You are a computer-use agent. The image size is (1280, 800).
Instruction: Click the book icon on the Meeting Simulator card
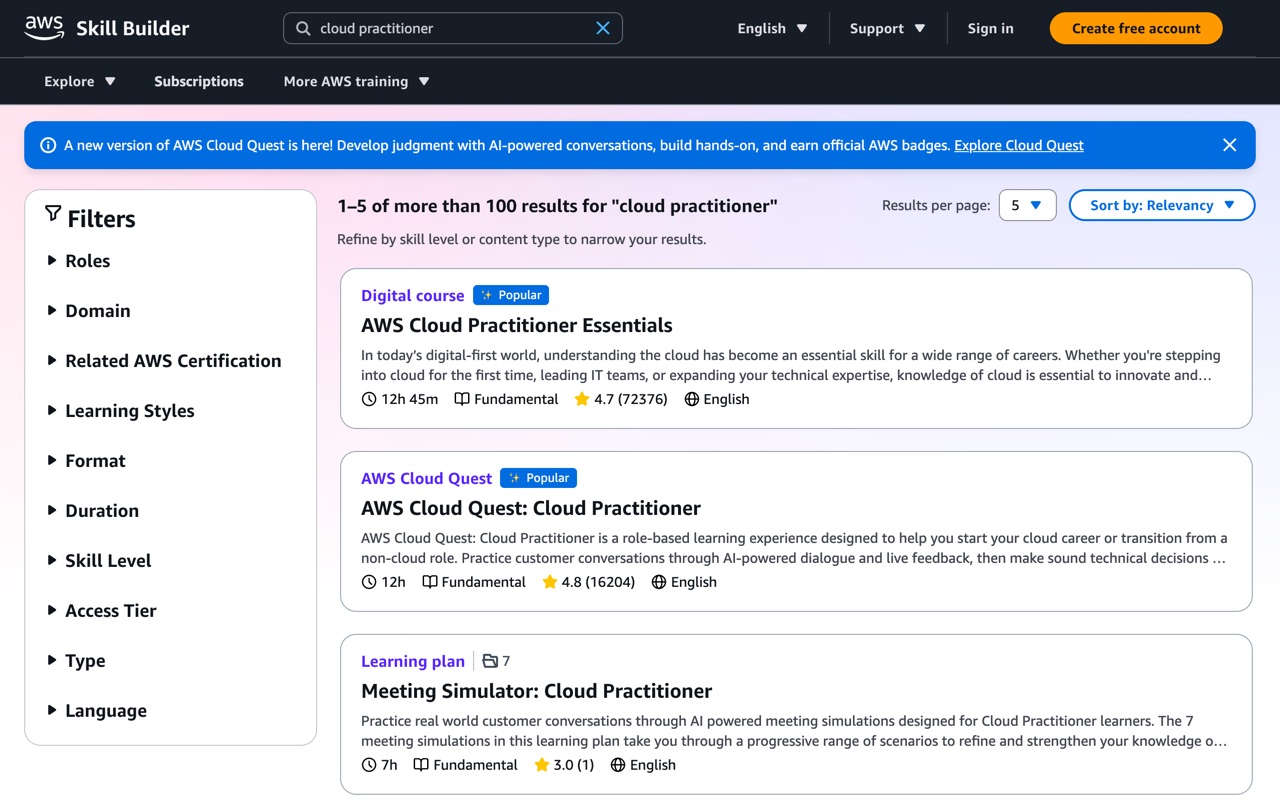pos(421,765)
